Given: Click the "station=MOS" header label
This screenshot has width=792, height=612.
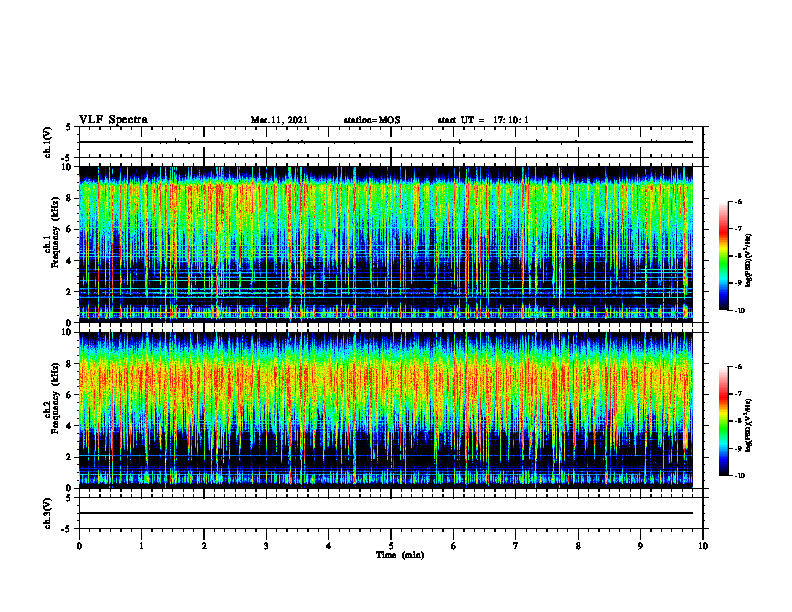Looking at the screenshot, I should pyautogui.click(x=372, y=120).
